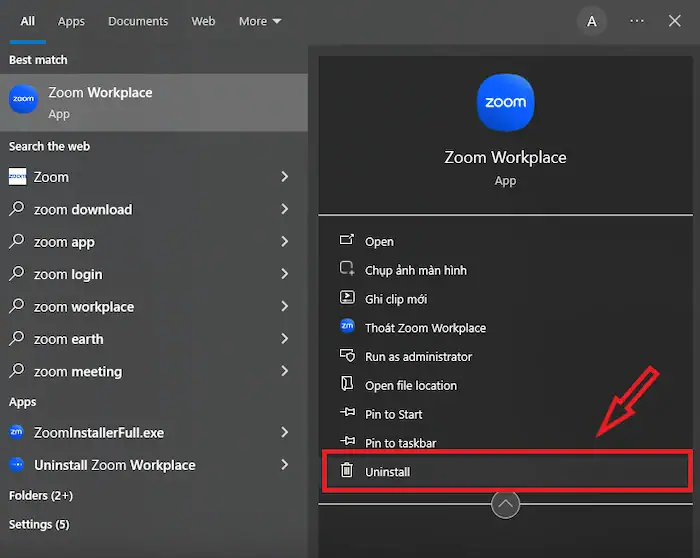700x558 pixels.
Task: Click the account avatar letter A
Action: [x=592, y=21]
